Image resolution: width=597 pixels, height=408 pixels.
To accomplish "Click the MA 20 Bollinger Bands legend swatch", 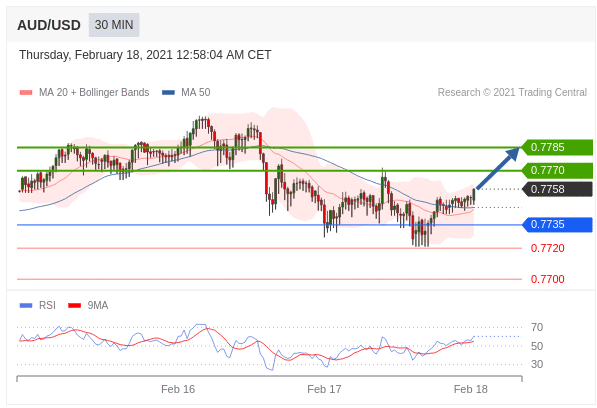I will pos(26,92).
